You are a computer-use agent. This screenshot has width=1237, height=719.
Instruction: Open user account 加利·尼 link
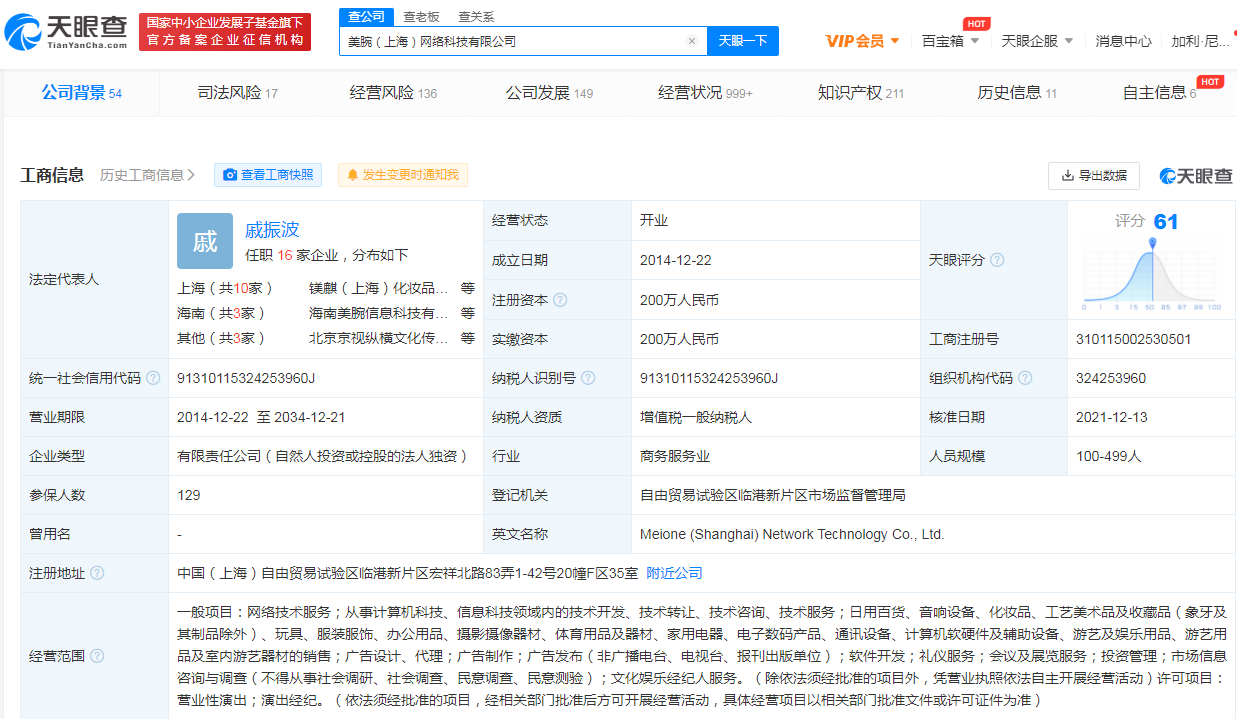pyautogui.click(x=1201, y=41)
